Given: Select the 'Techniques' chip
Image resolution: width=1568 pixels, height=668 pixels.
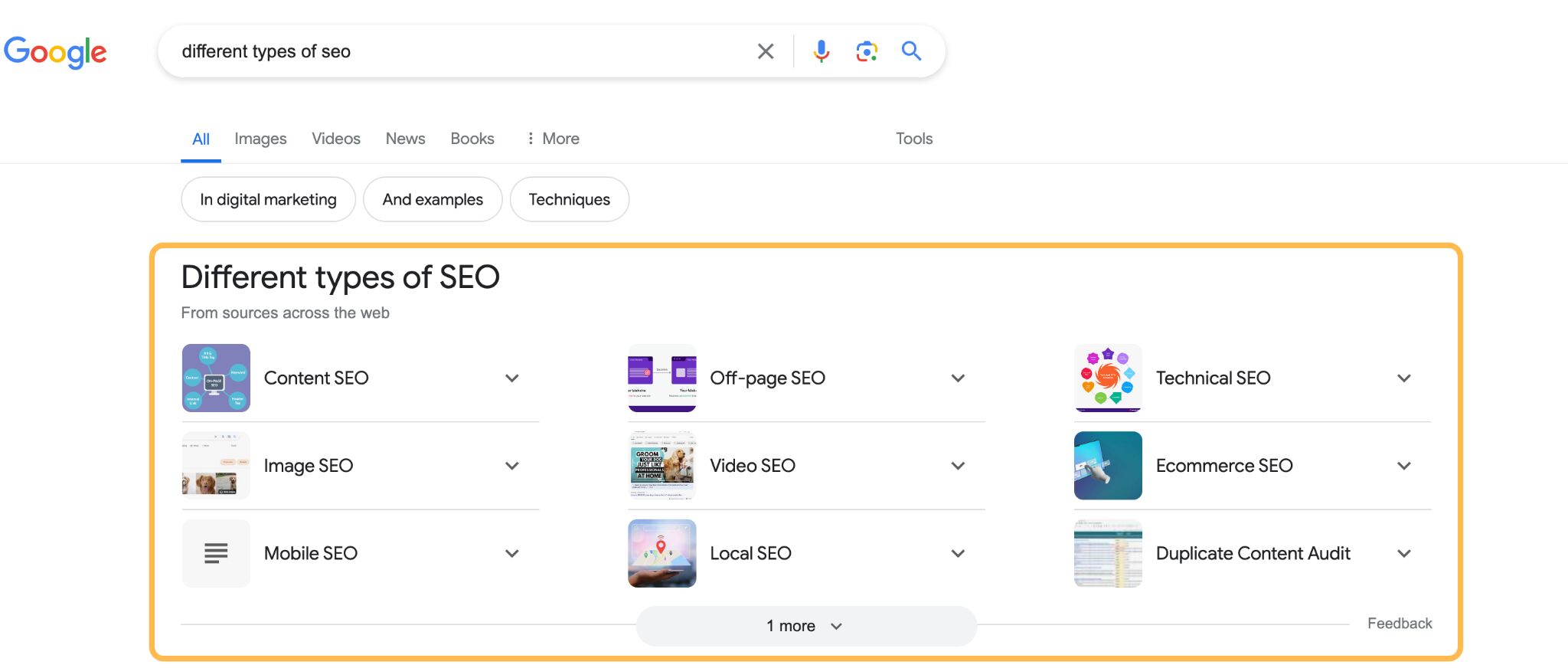Looking at the screenshot, I should 570,199.
